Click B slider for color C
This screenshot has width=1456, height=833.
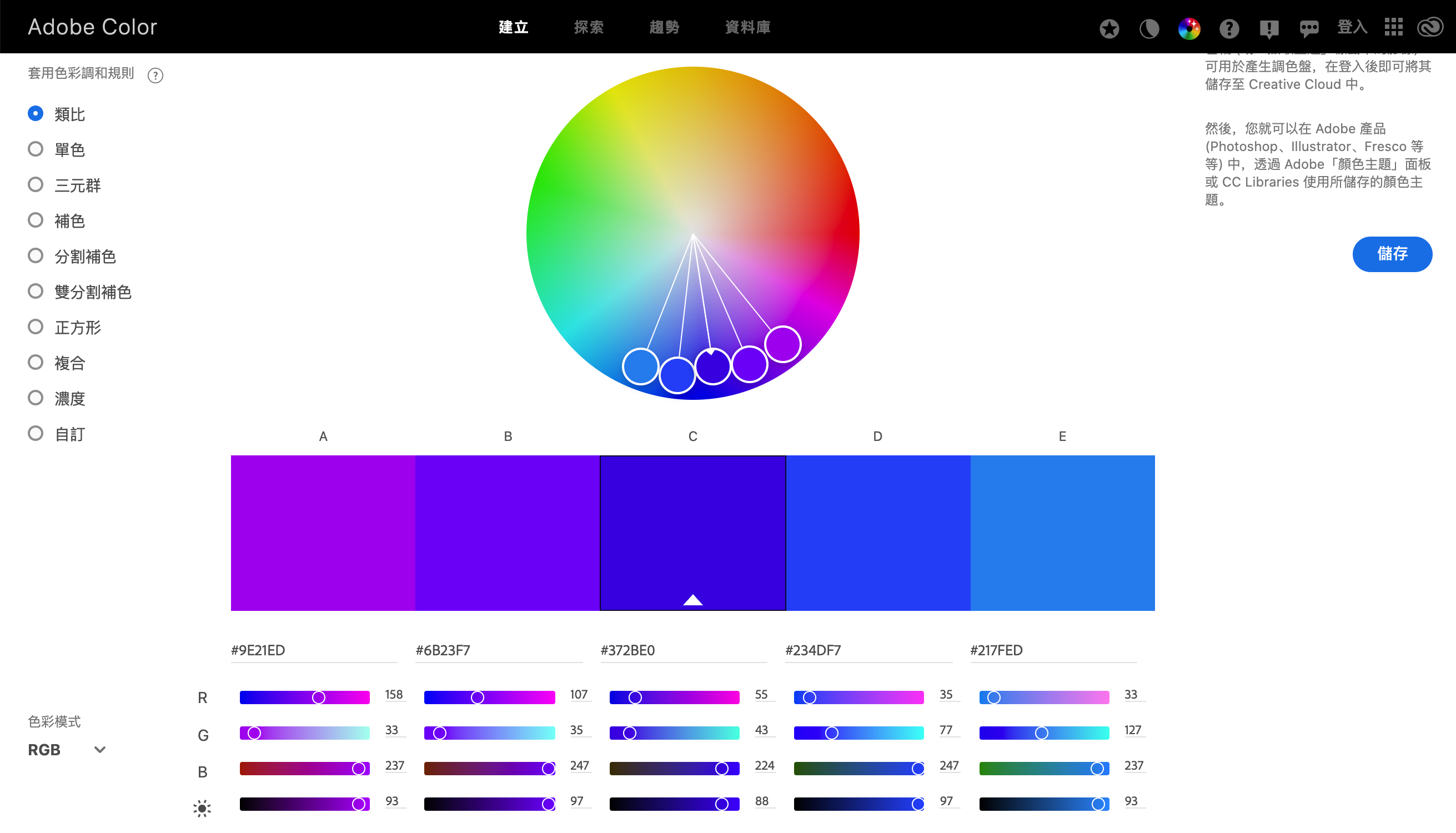675,769
